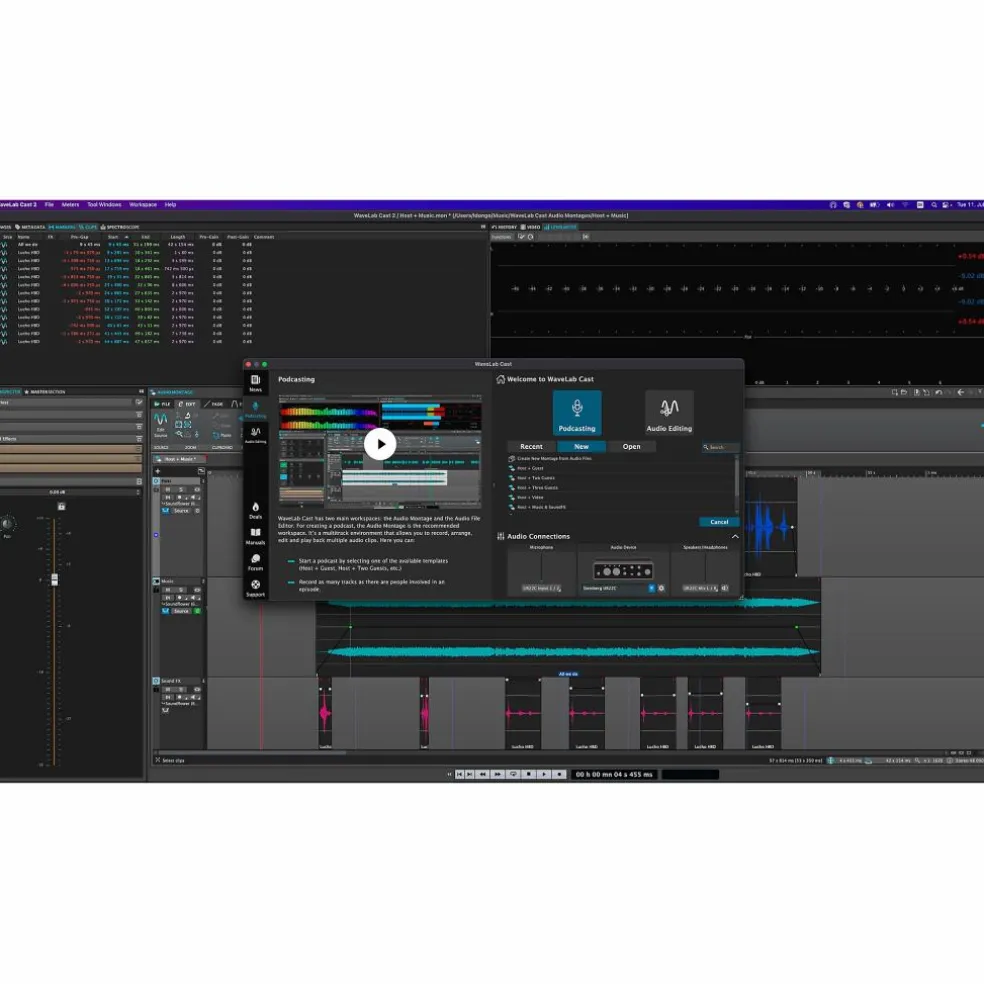
Task: Click the Cancel button
Action: (x=719, y=522)
